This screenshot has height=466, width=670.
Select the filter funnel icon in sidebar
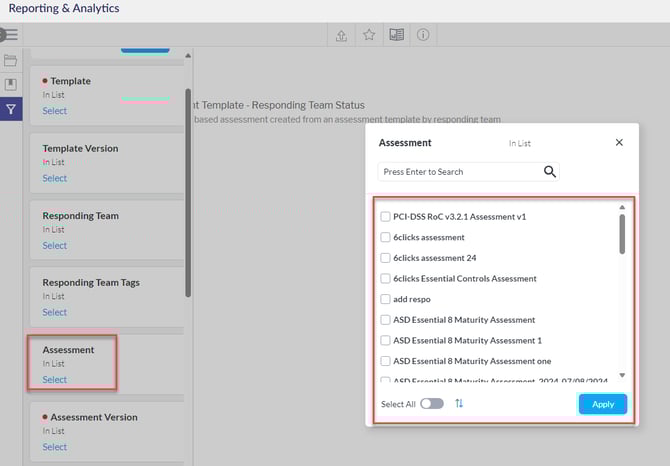[x=11, y=109]
